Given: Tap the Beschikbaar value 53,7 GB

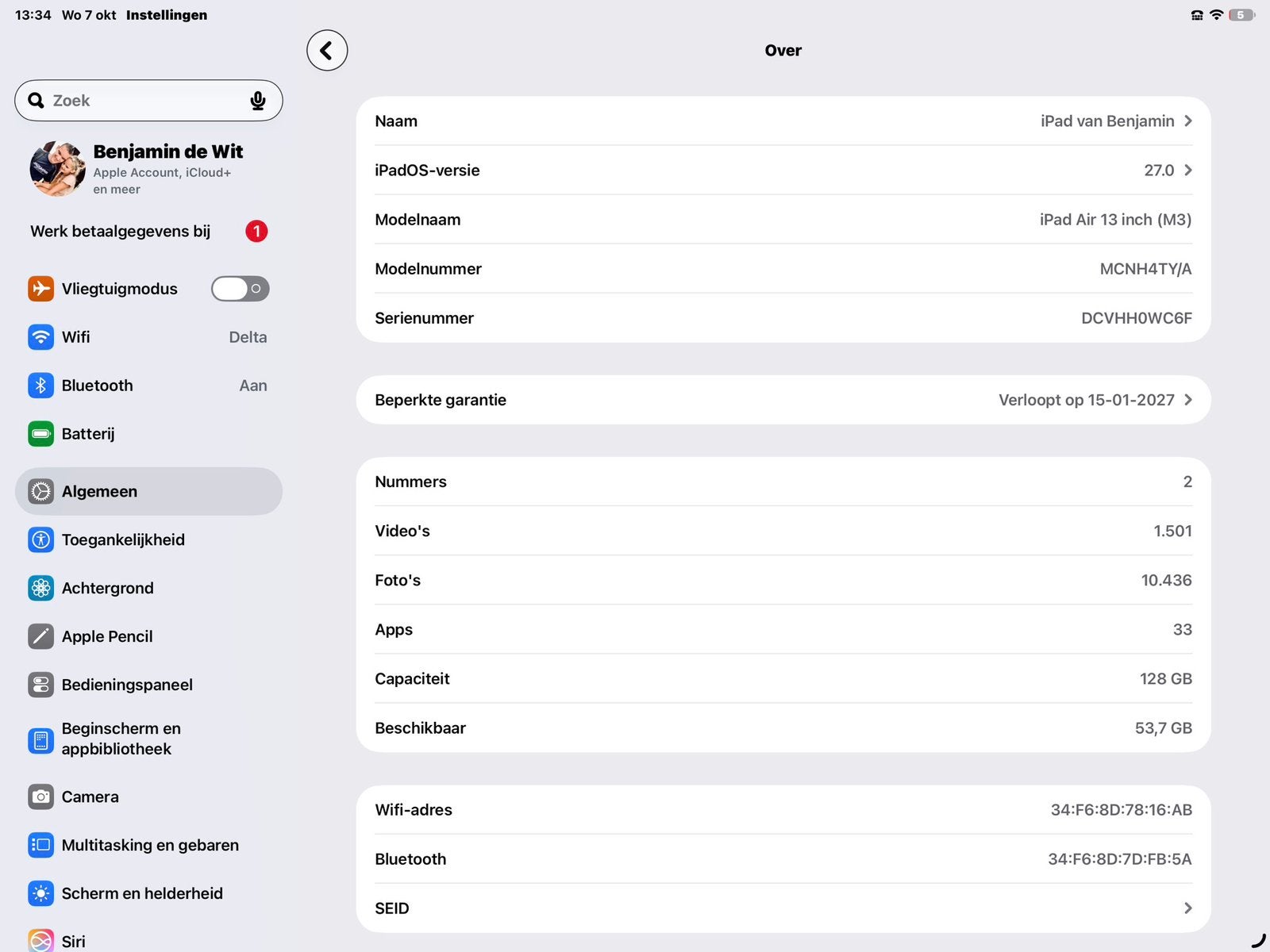Looking at the screenshot, I should (1164, 728).
